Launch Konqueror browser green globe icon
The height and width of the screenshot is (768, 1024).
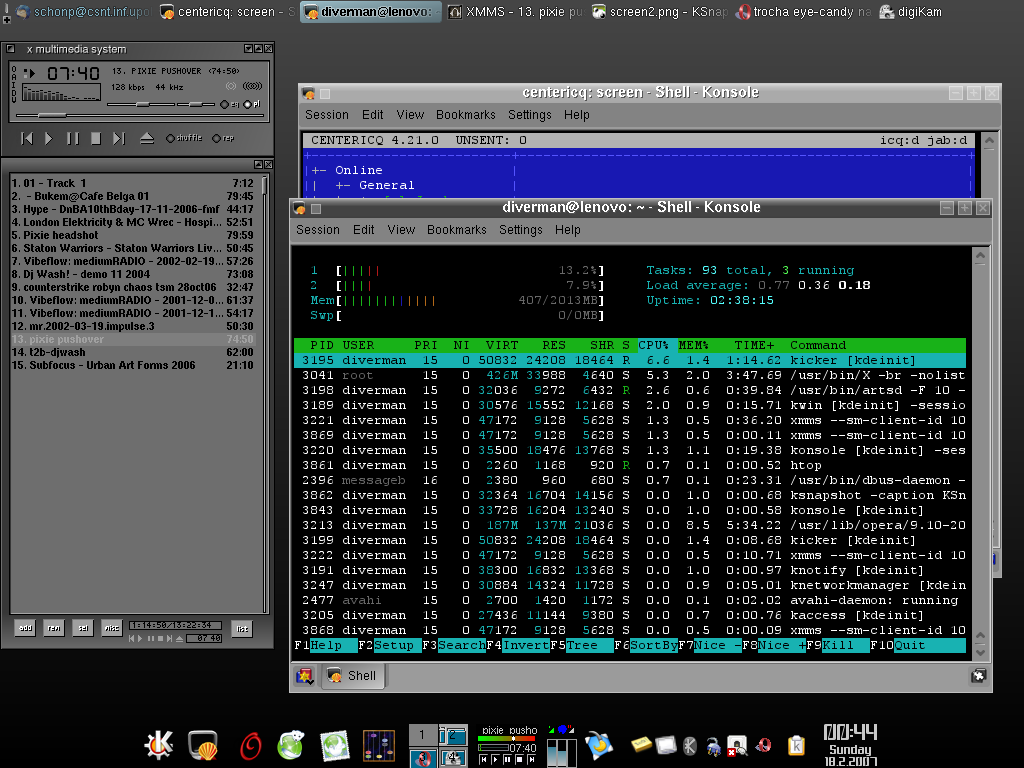pos(291,744)
